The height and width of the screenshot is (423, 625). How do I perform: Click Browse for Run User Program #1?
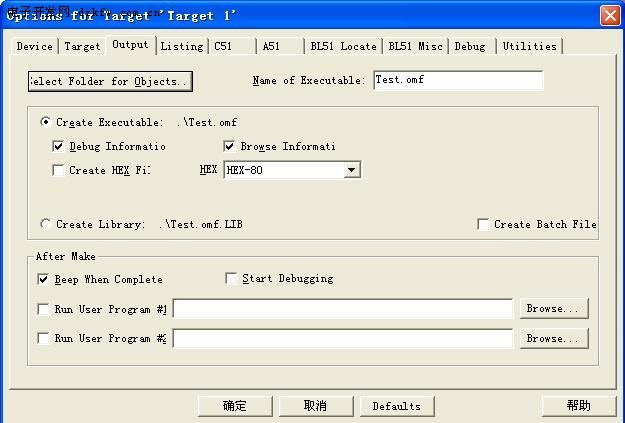click(x=552, y=308)
